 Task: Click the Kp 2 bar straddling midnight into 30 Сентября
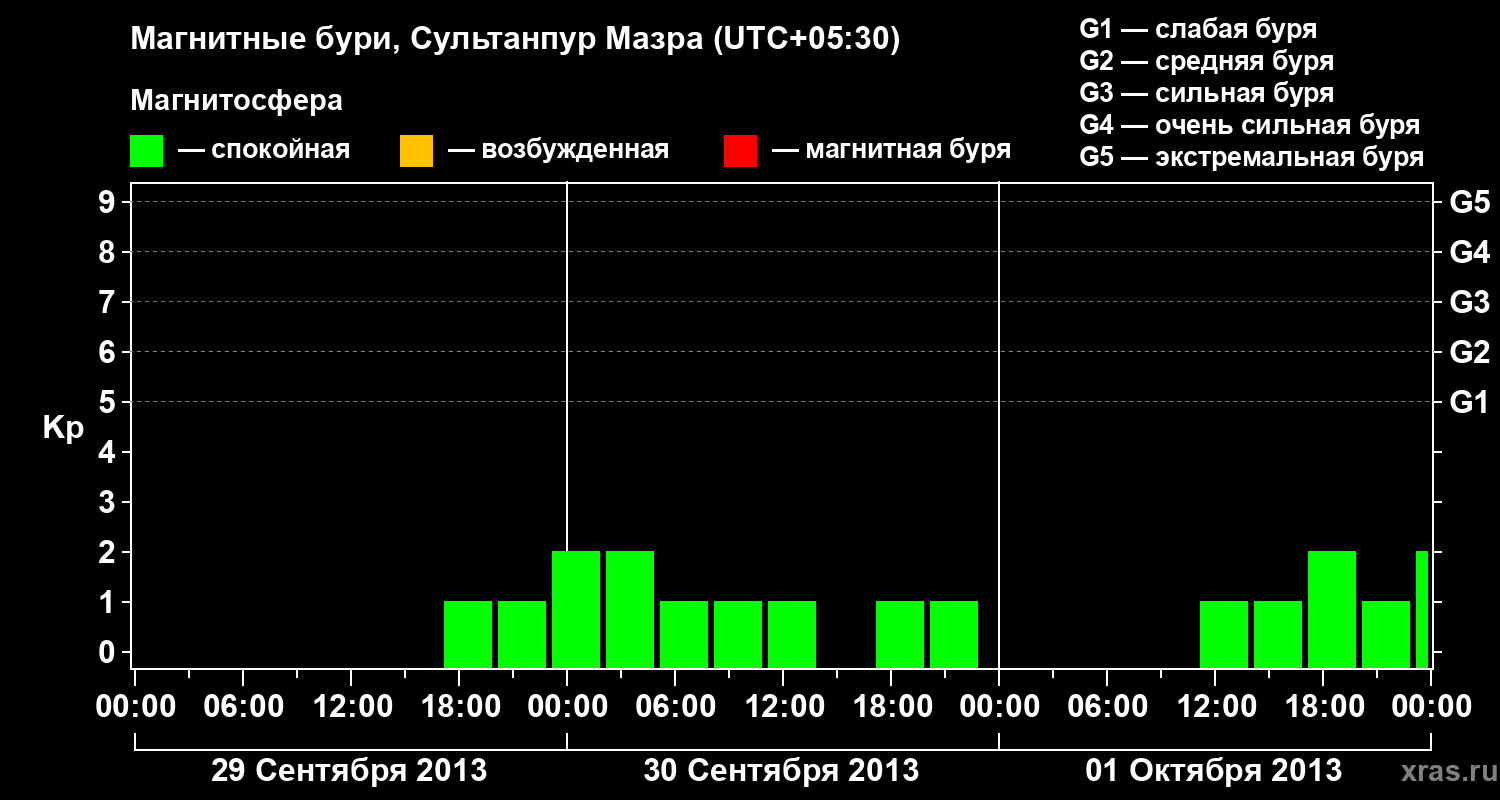(576, 609)
